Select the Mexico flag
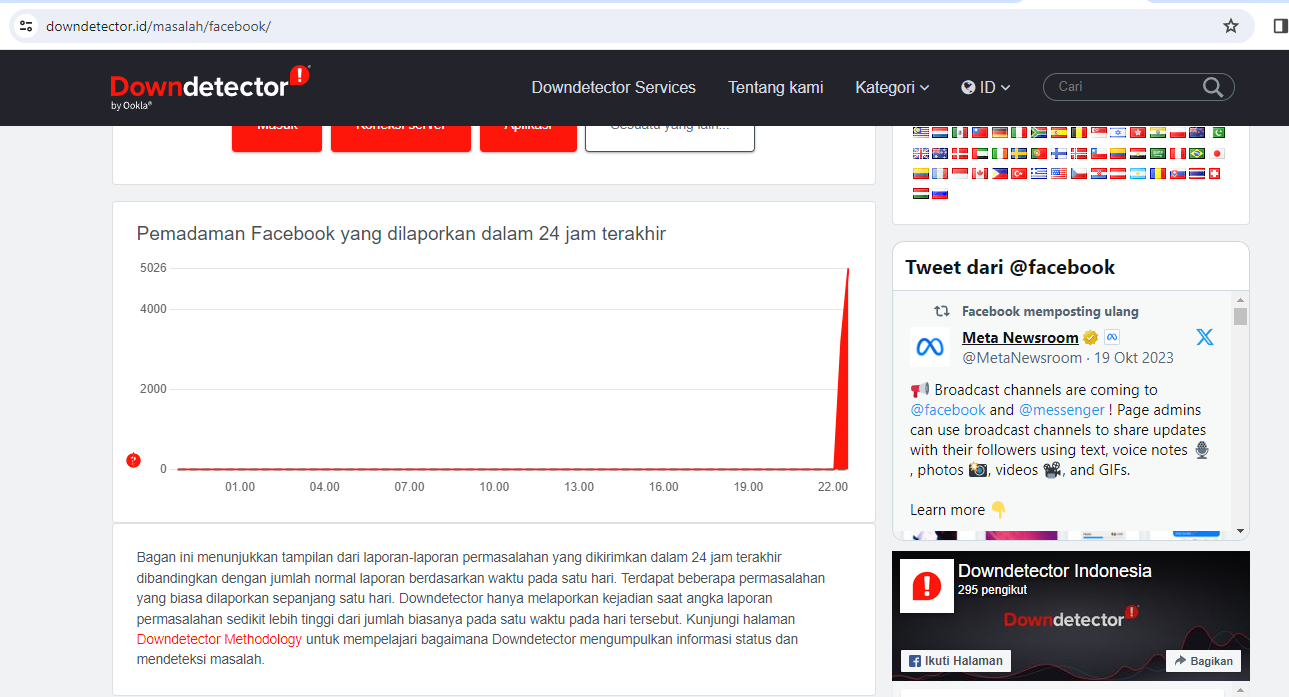 [960, 132]
